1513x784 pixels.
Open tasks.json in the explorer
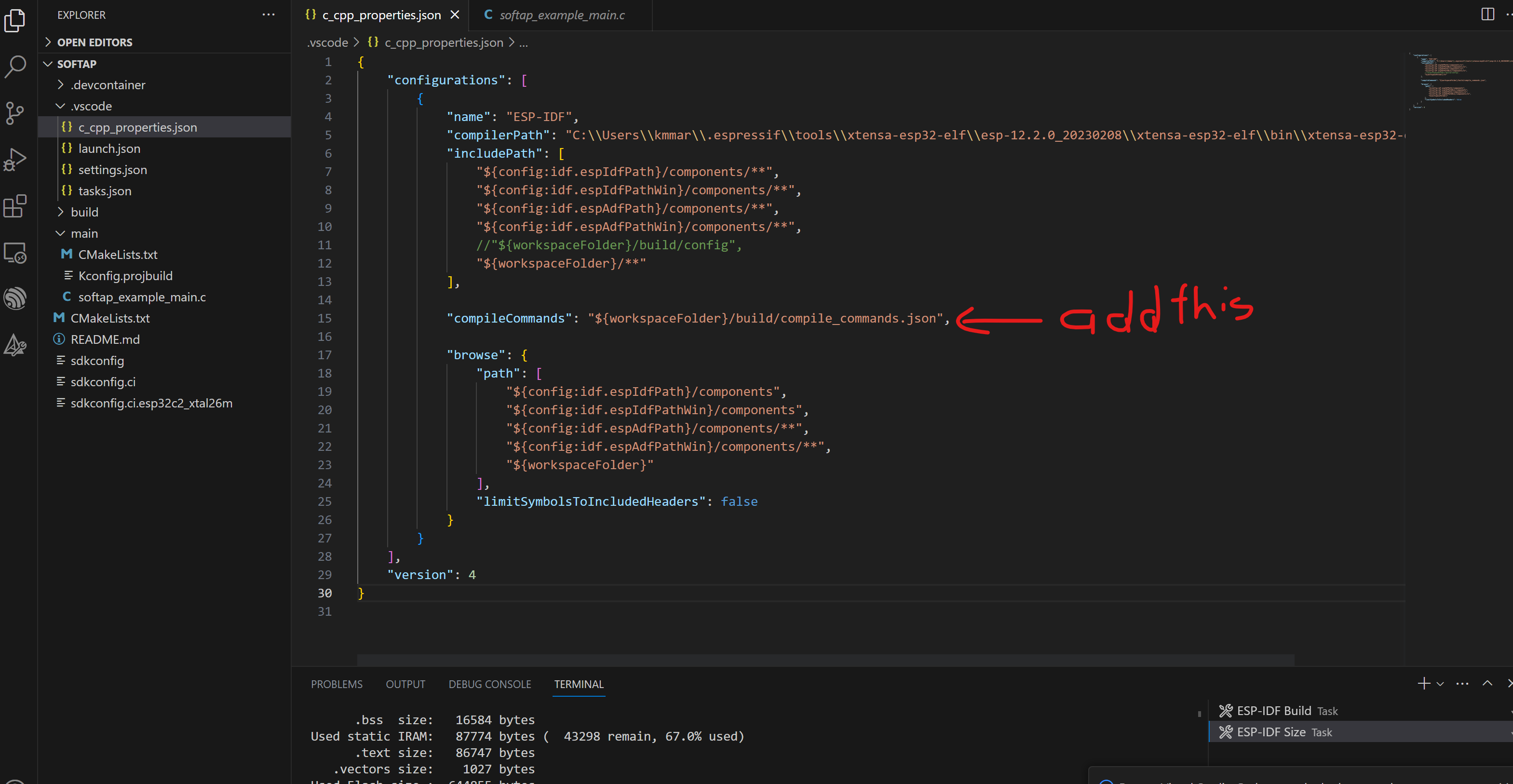point(164,191)
